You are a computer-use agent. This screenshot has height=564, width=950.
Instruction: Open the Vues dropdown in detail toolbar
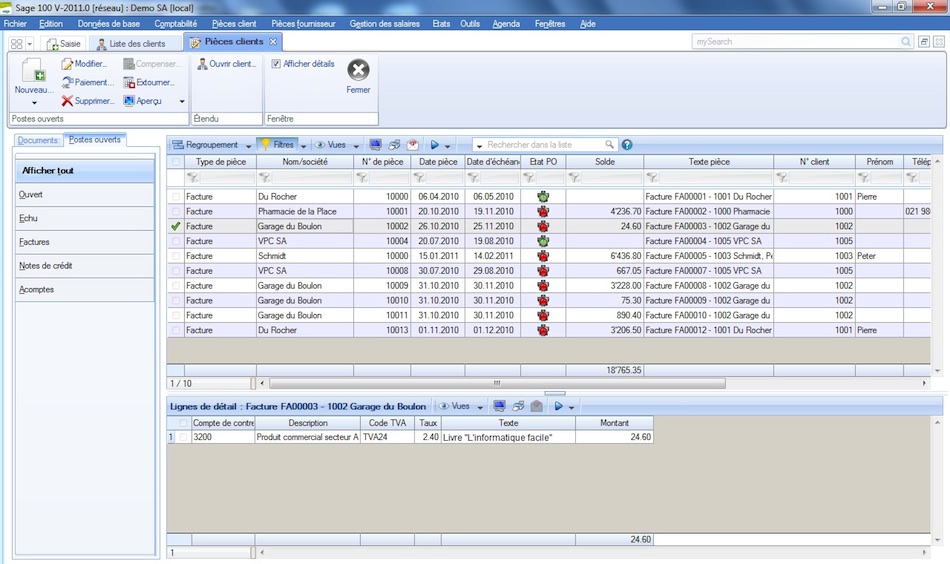point(480,406)
